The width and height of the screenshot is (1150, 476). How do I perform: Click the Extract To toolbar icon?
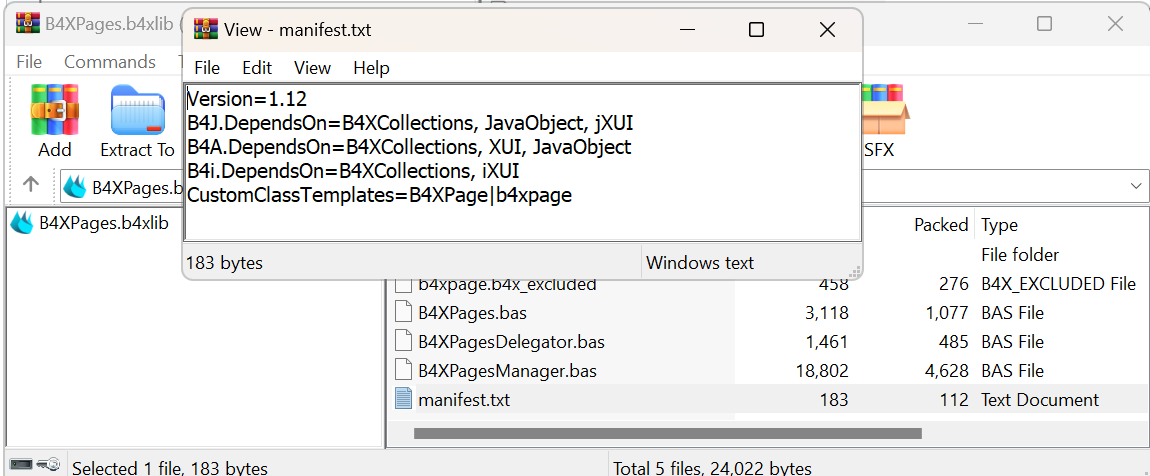click(x=137, y=110)
